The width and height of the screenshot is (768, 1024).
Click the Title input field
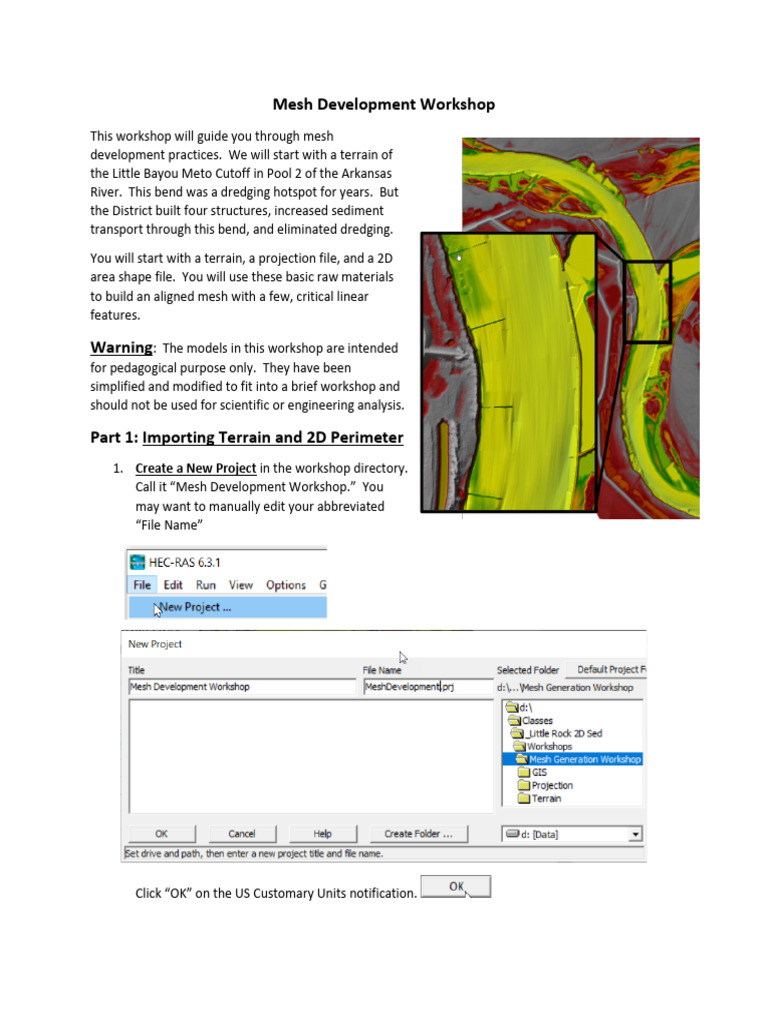click(x=242, y=687)
